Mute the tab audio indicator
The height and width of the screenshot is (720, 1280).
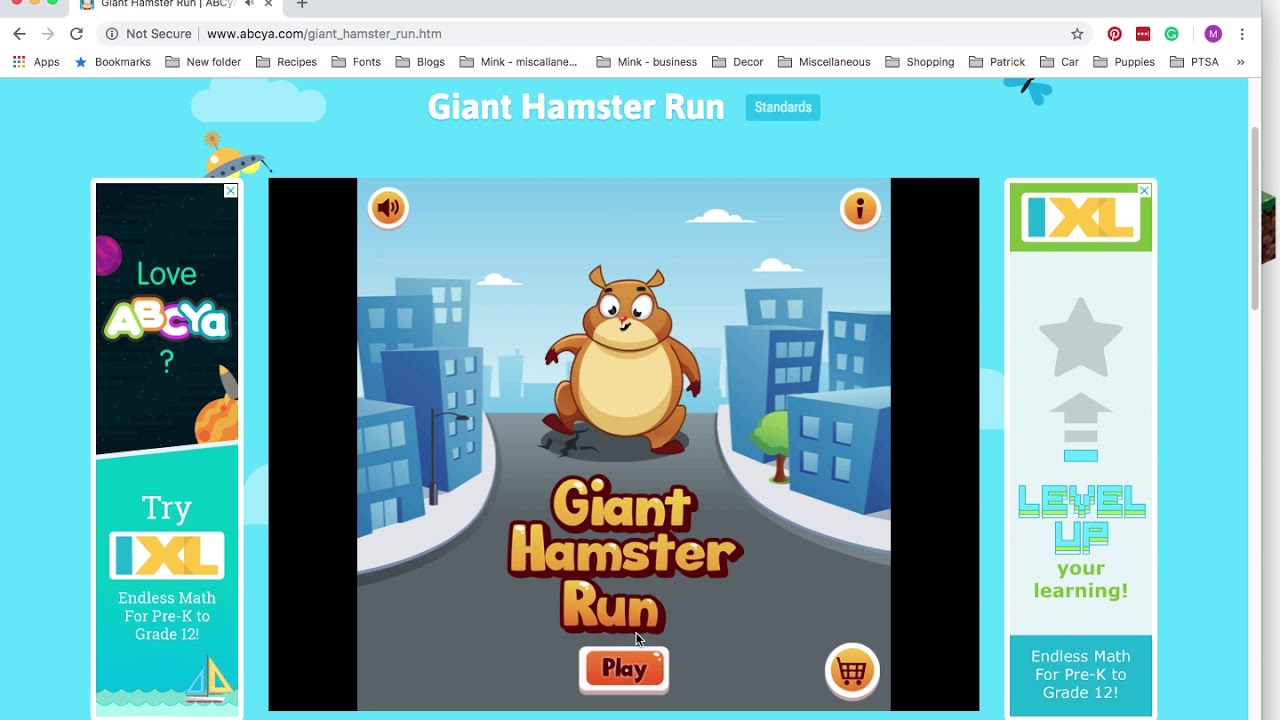[249, 4]
